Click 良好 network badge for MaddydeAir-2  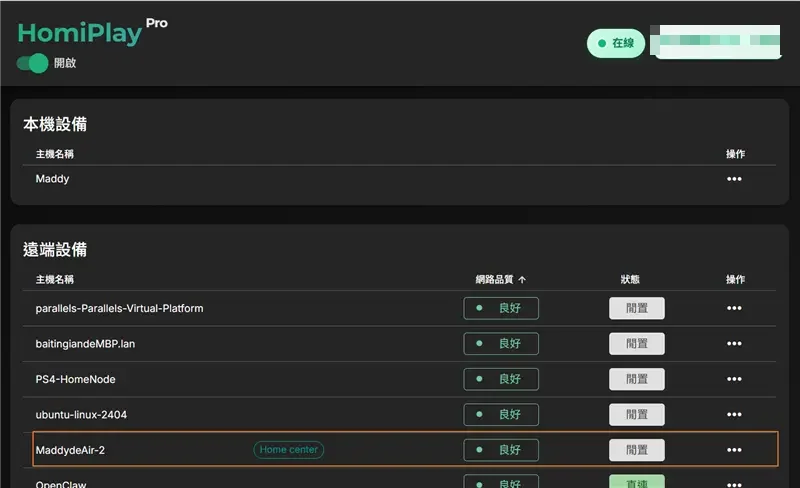501,450
